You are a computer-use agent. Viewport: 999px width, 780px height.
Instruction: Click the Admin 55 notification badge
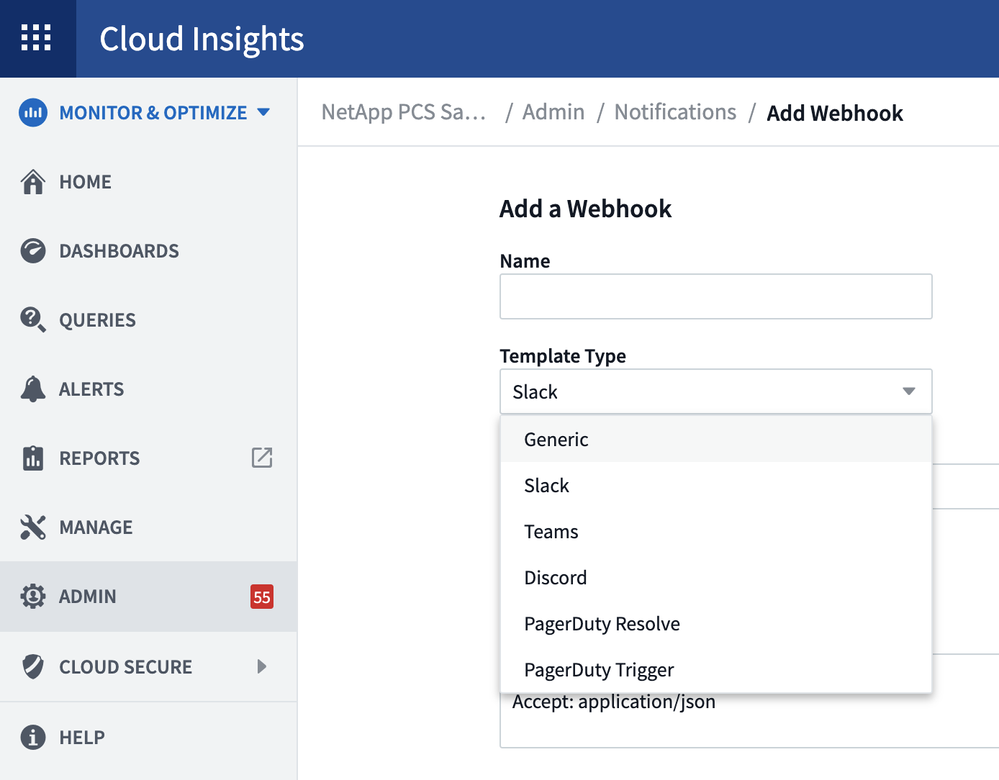[x=262, y=597]
